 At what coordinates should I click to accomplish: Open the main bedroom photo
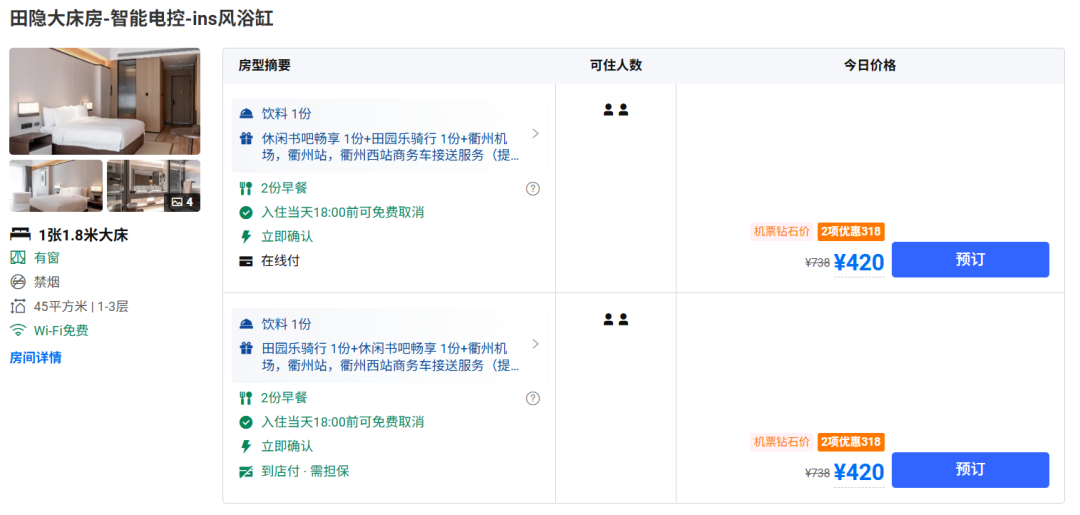[x=105, y=101]
